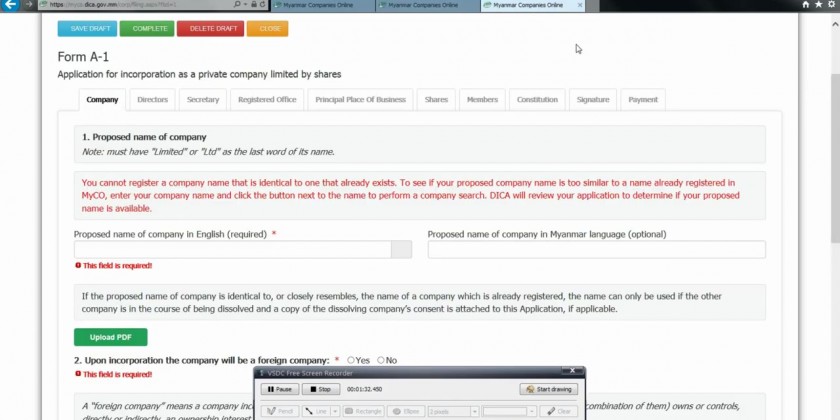The width and height of the screenshot is (840, 420).
Task: Open the Registered Office tab
Action: (266, 100)
